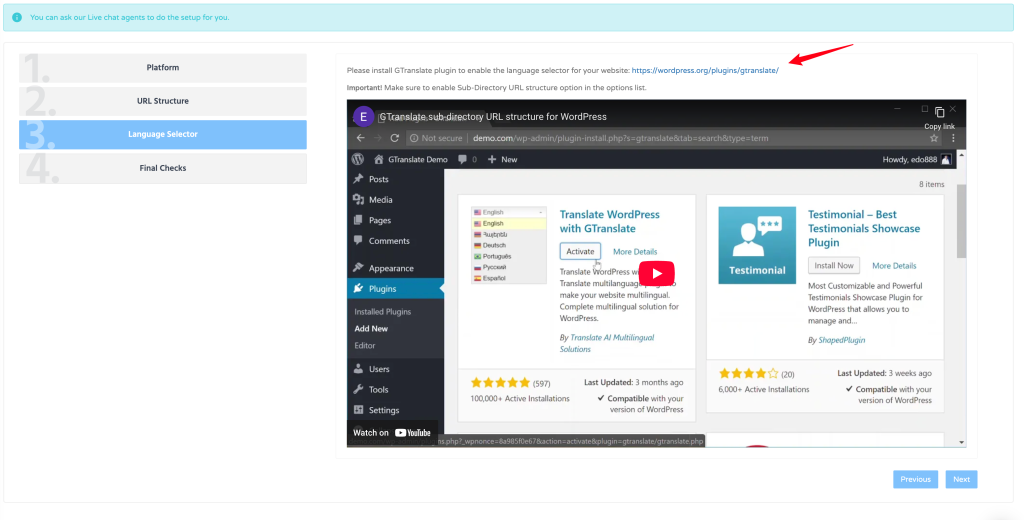1024x520 pixels.
Task: Go to the Platform step
Action: (x=163, y=68)
